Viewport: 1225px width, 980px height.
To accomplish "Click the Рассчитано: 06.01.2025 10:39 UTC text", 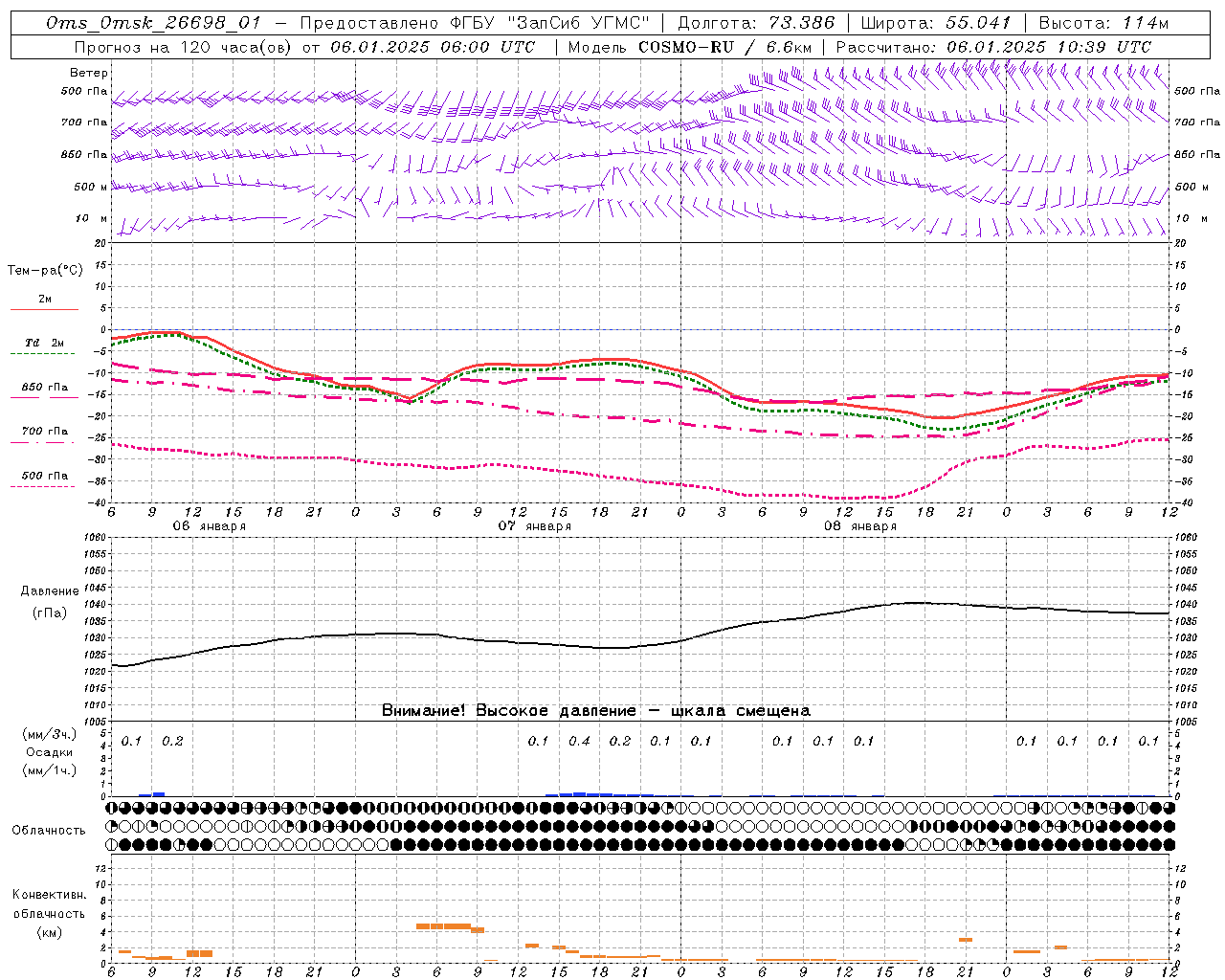I will [993, 47].
